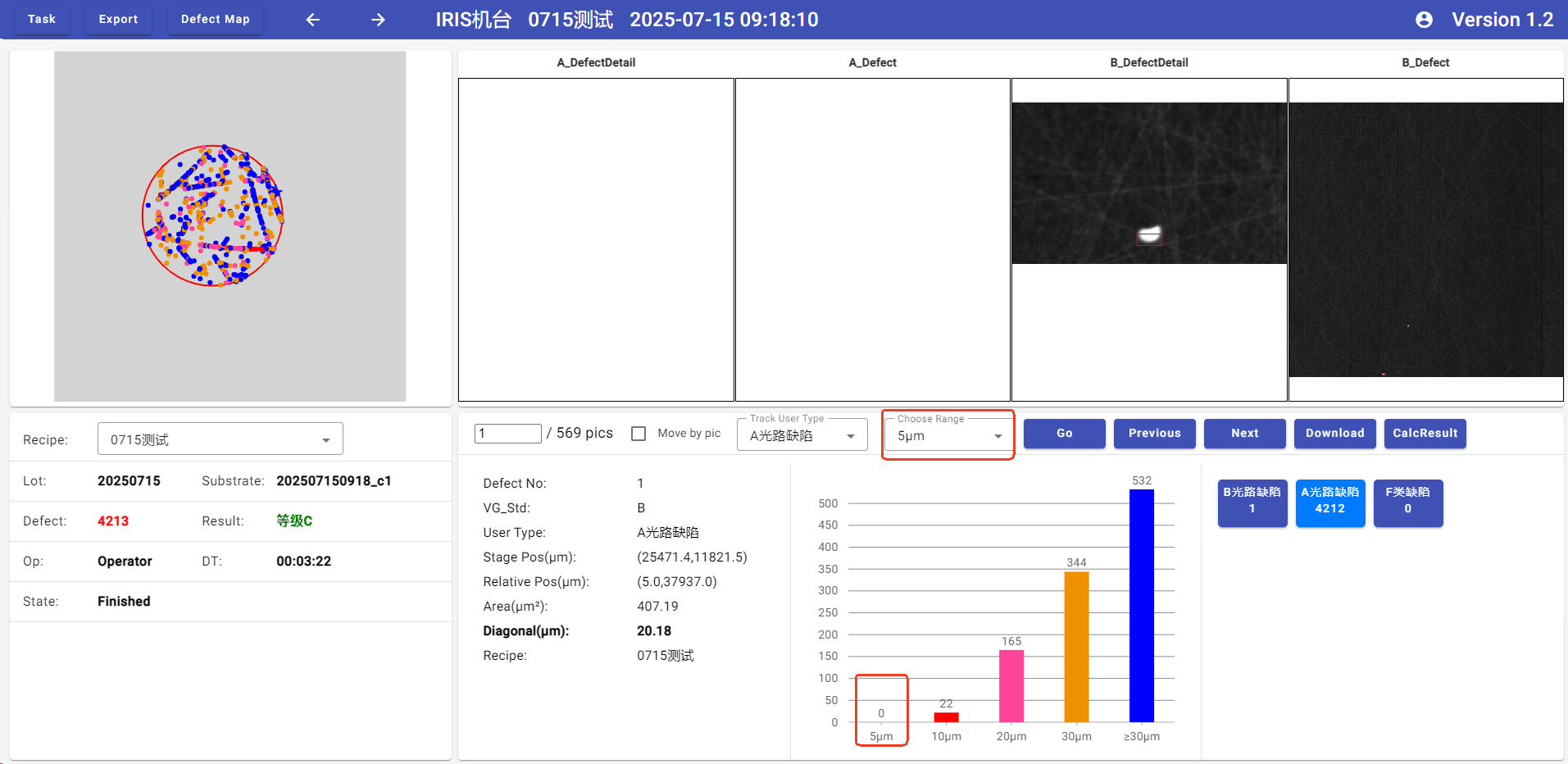The height and width of the screenshot is (764, 1568).
Task: Click the pink 20μm bar in chart
Action: click(1011, 686)
